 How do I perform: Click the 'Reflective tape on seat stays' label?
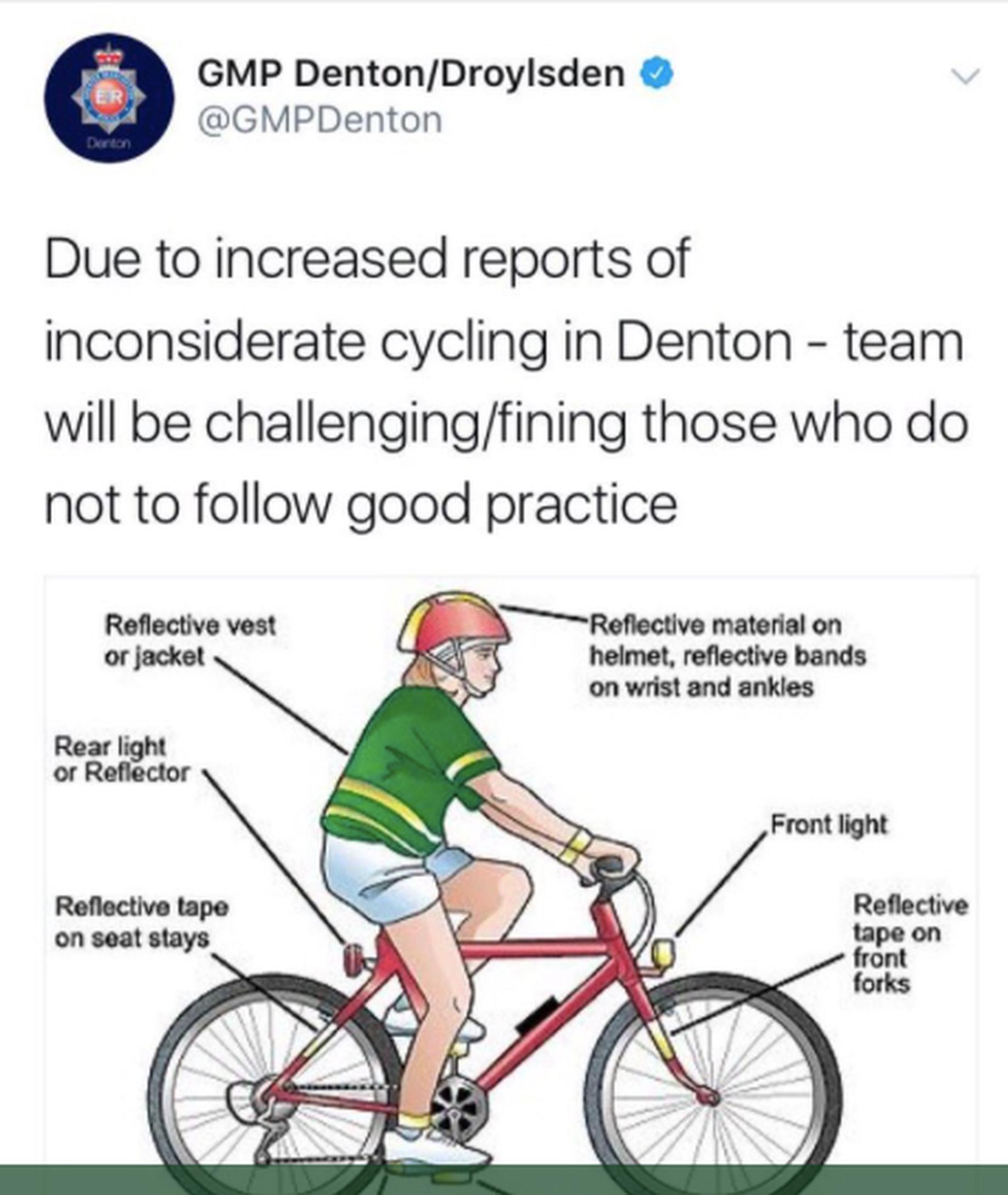tap(141, 922)
